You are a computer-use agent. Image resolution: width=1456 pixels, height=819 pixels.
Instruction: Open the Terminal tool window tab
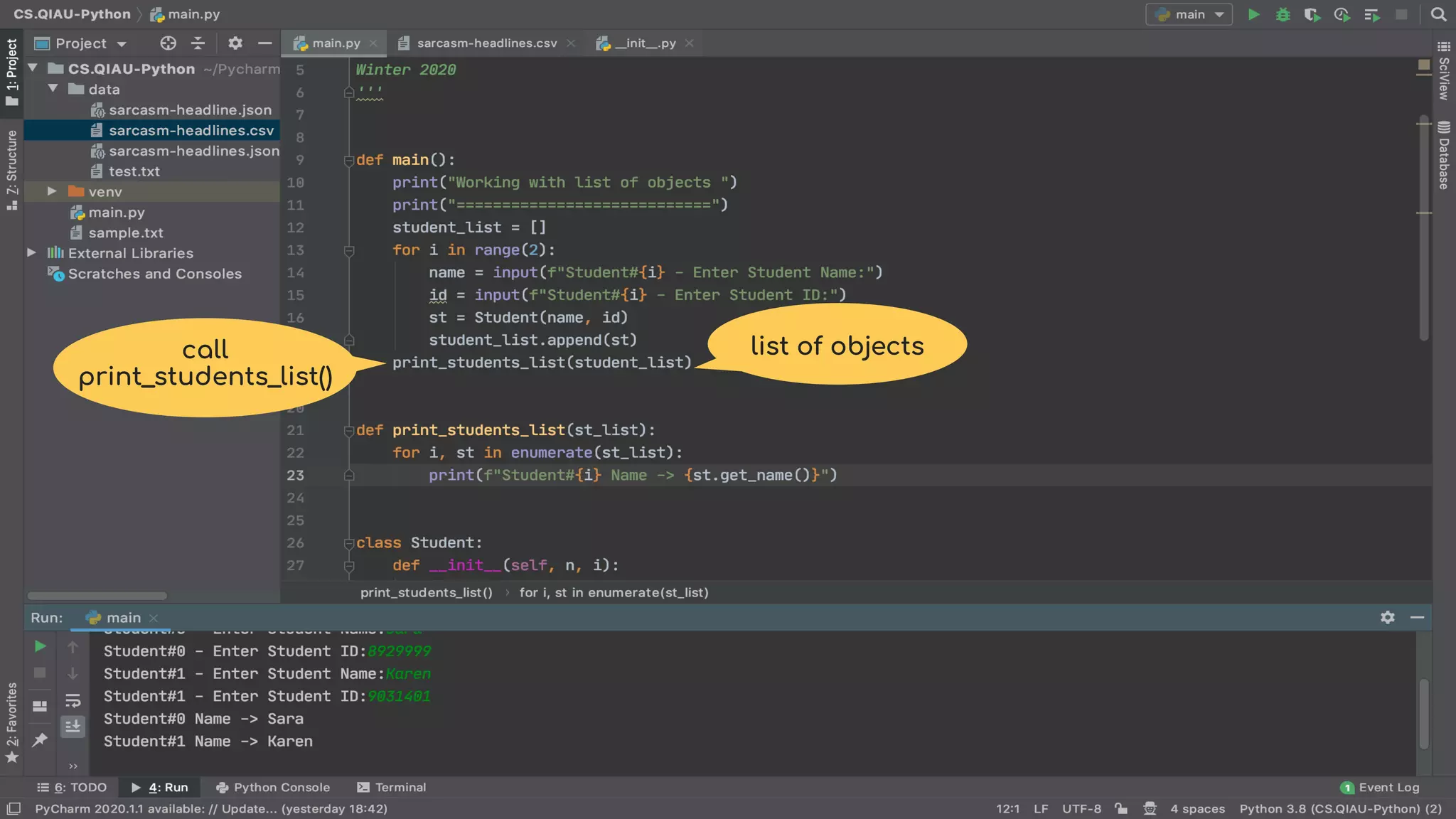[x=392, y=787]
